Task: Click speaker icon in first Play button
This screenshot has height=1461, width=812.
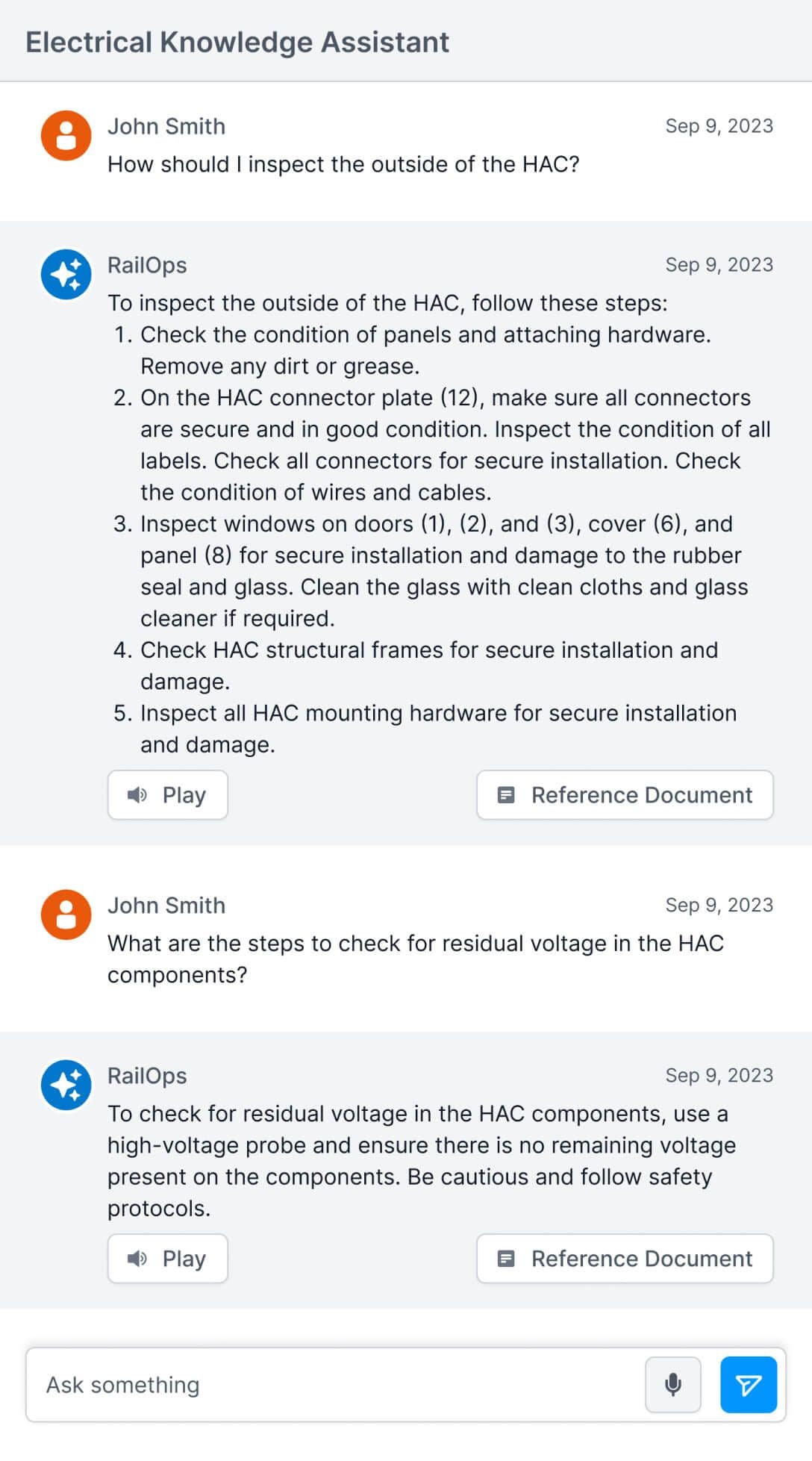Action: [137, 795]
